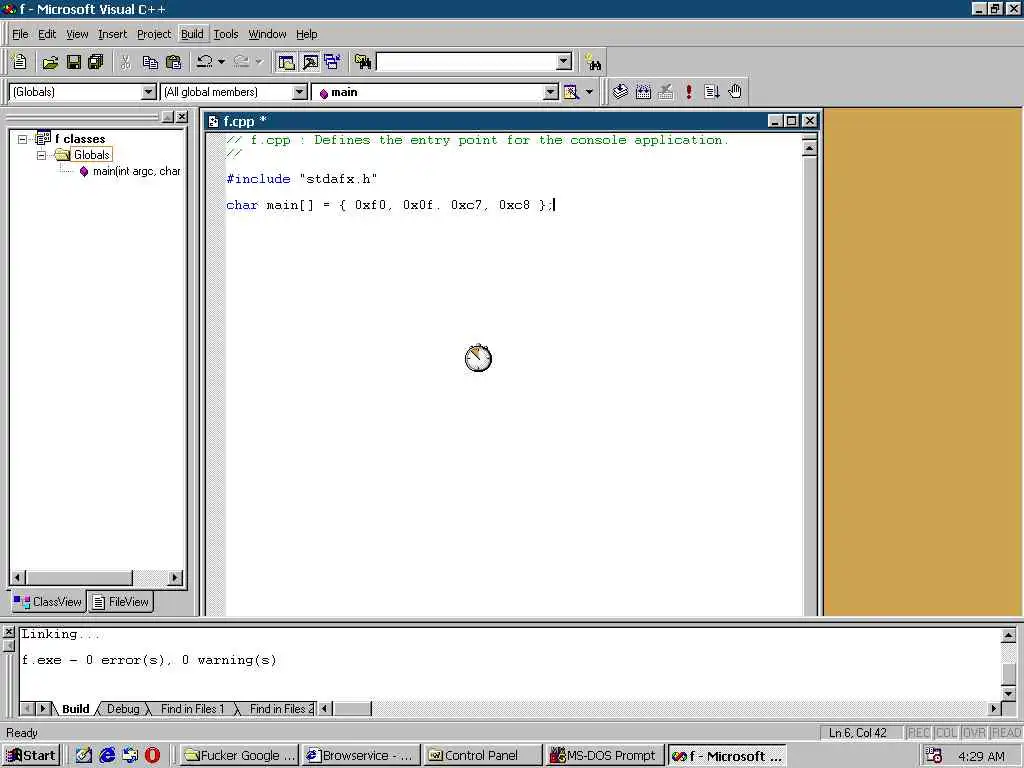Image resolution: width=1024 pixels, height=768 pixels.
Task: Switch to MS-DOS Prompt taskbar button
Action: point(605,756)
